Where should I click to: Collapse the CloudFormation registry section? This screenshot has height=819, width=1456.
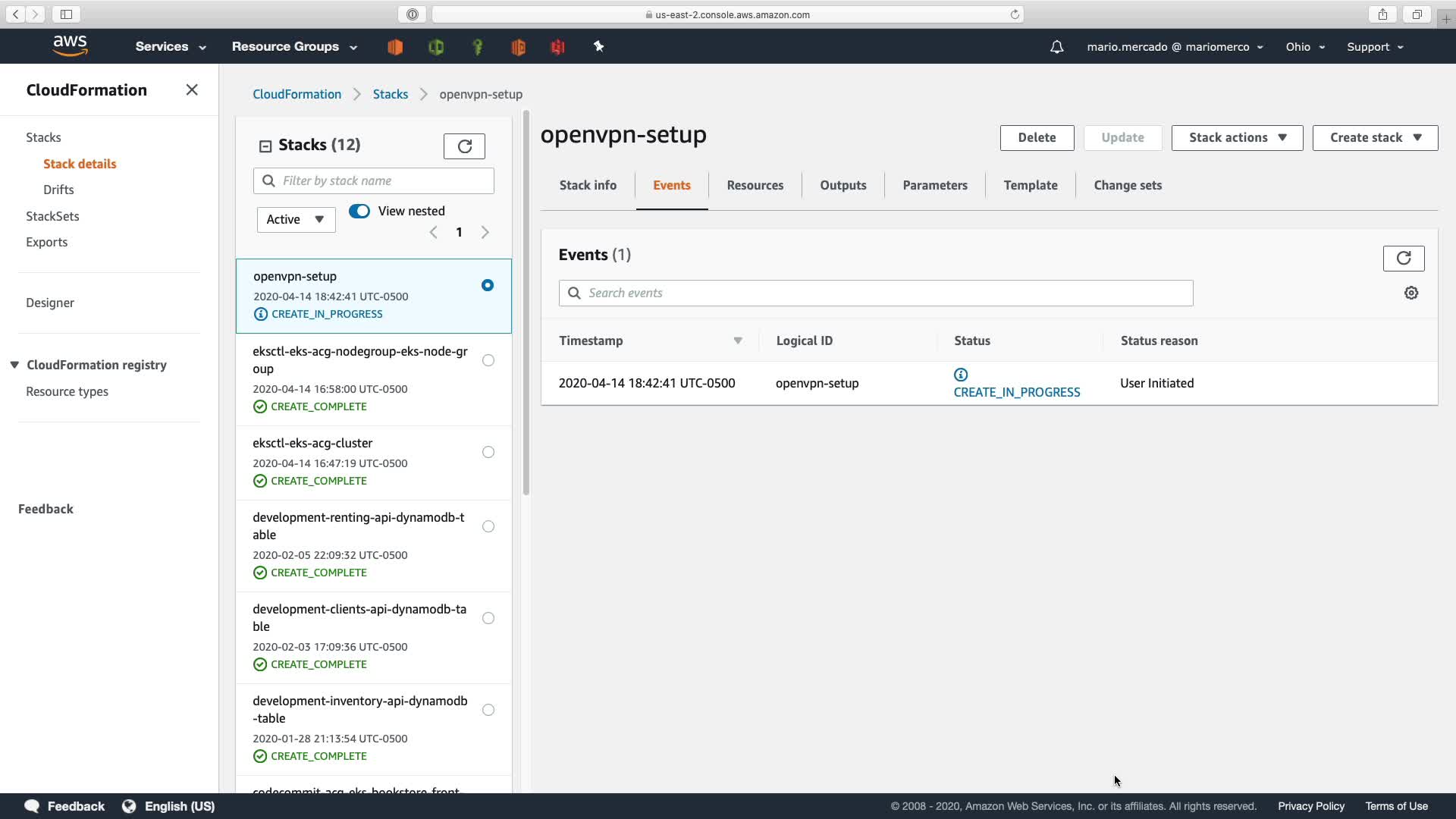click(14, 366)
